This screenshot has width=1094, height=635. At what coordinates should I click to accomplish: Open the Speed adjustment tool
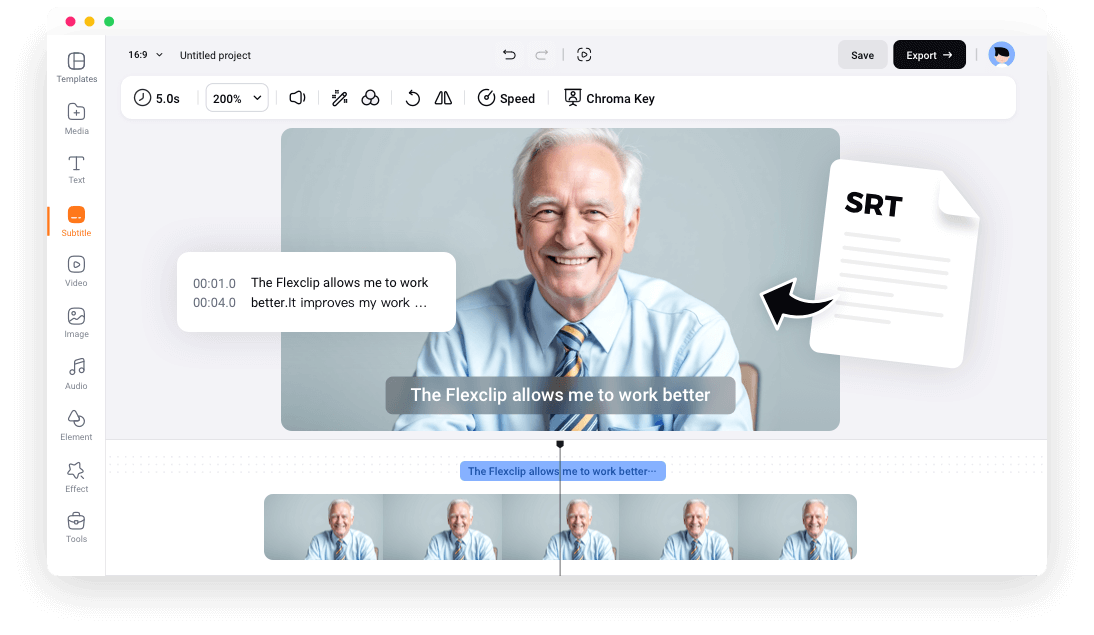(x=507, y=98)
